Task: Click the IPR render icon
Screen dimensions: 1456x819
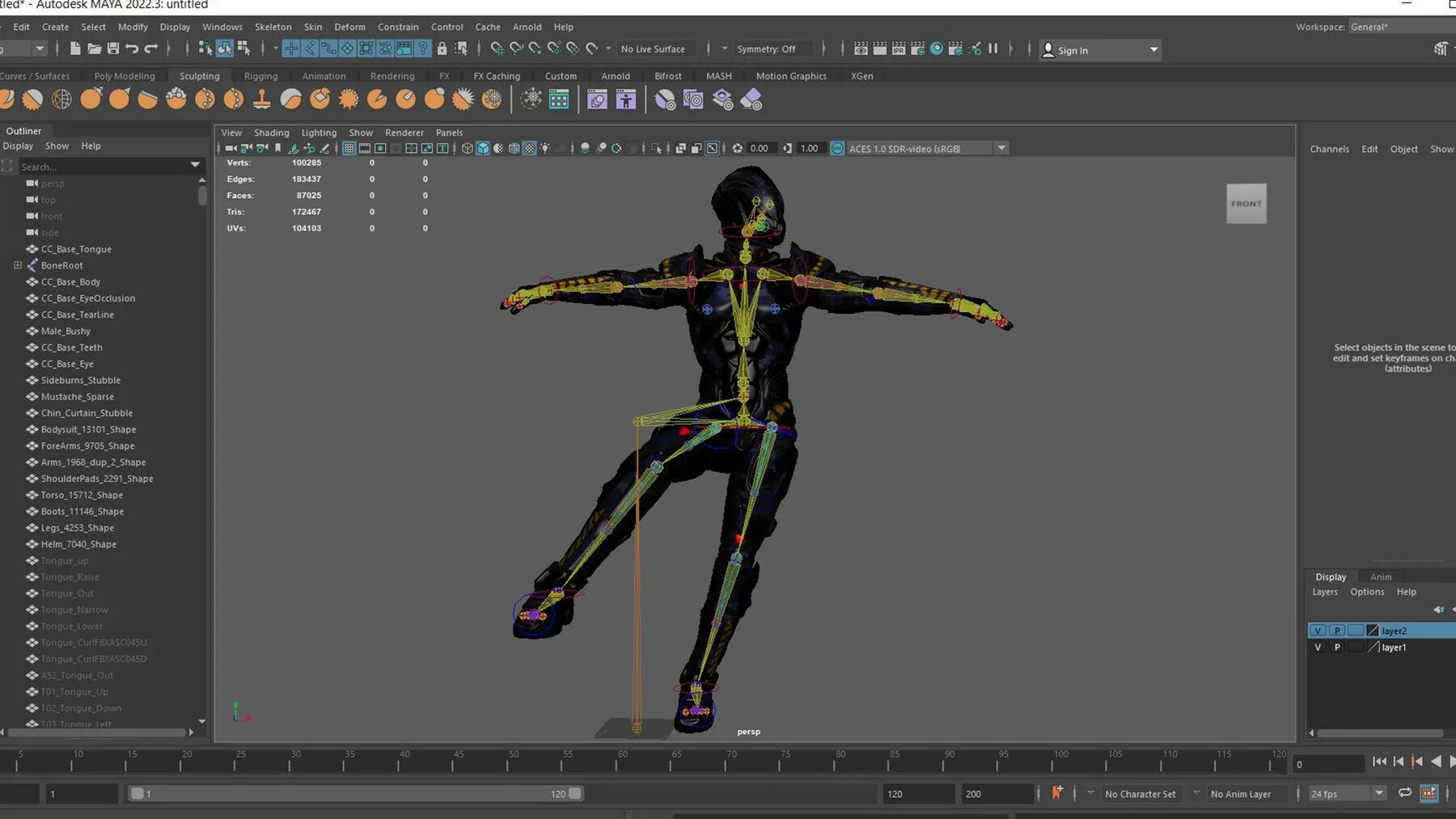Action: click(x=899, y=49)
